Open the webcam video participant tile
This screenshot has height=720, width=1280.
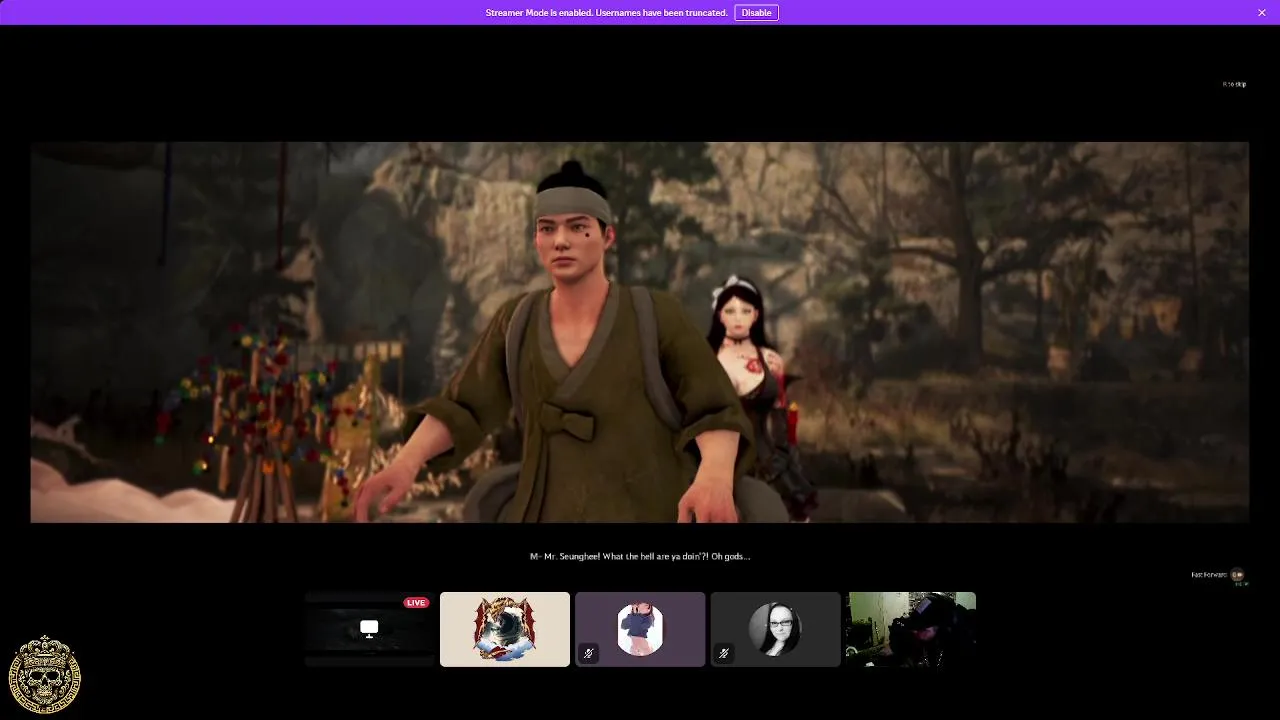click(x=911, y=629)
